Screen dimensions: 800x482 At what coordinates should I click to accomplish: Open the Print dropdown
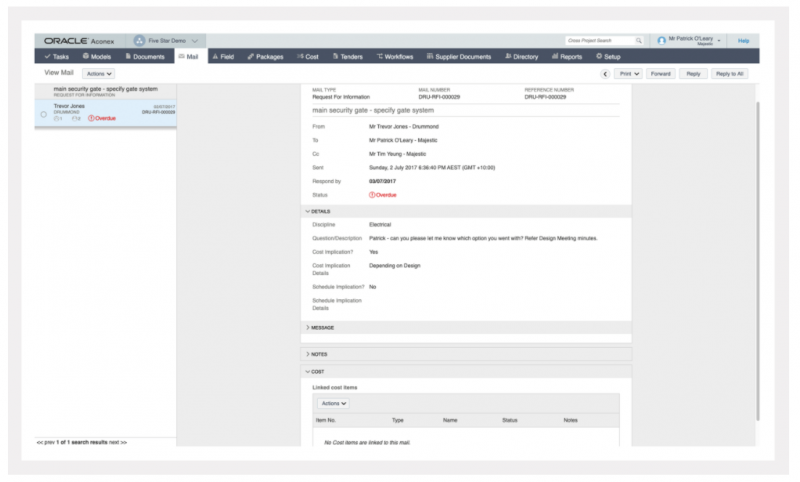628,74
